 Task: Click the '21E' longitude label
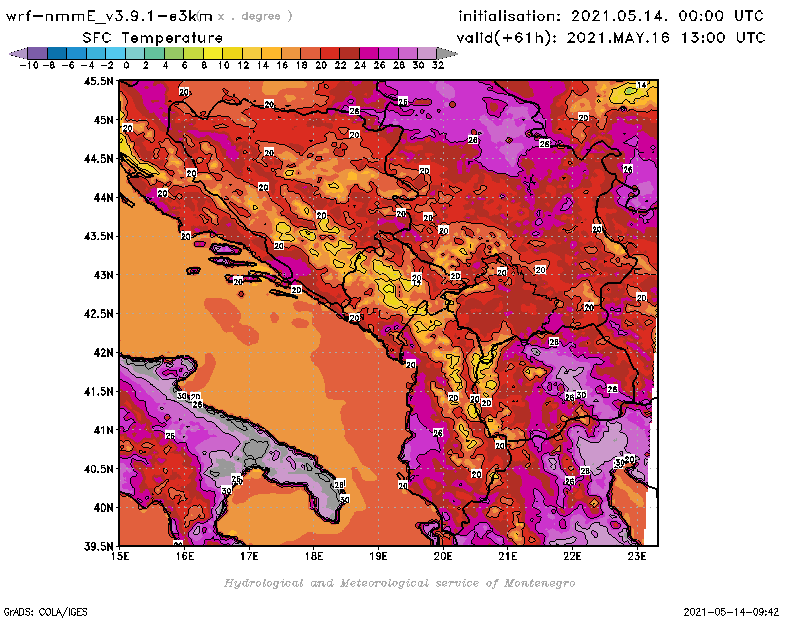click(508, 556)
